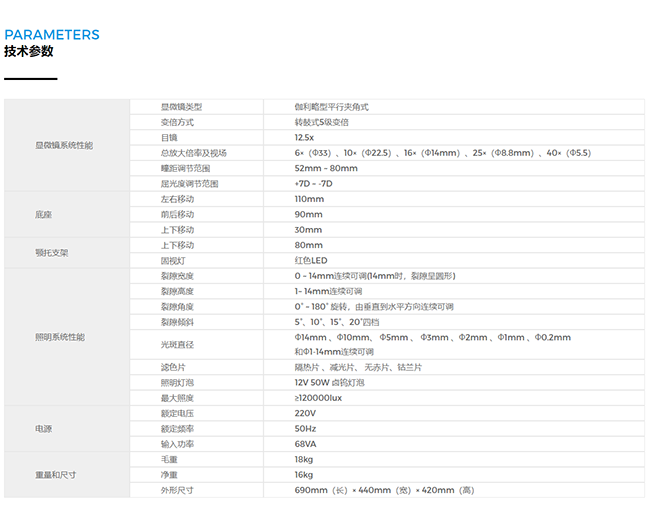Click the 照明系统性能 category cell
Image resolution: width=650 pixels, height=510 pixels.
60,337
